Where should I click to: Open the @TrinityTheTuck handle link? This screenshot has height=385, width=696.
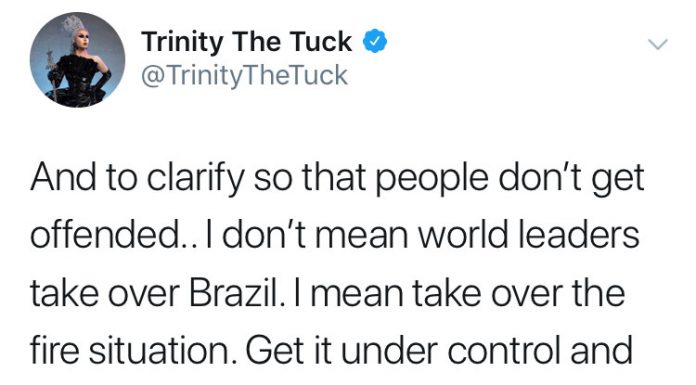click(244, 75)
